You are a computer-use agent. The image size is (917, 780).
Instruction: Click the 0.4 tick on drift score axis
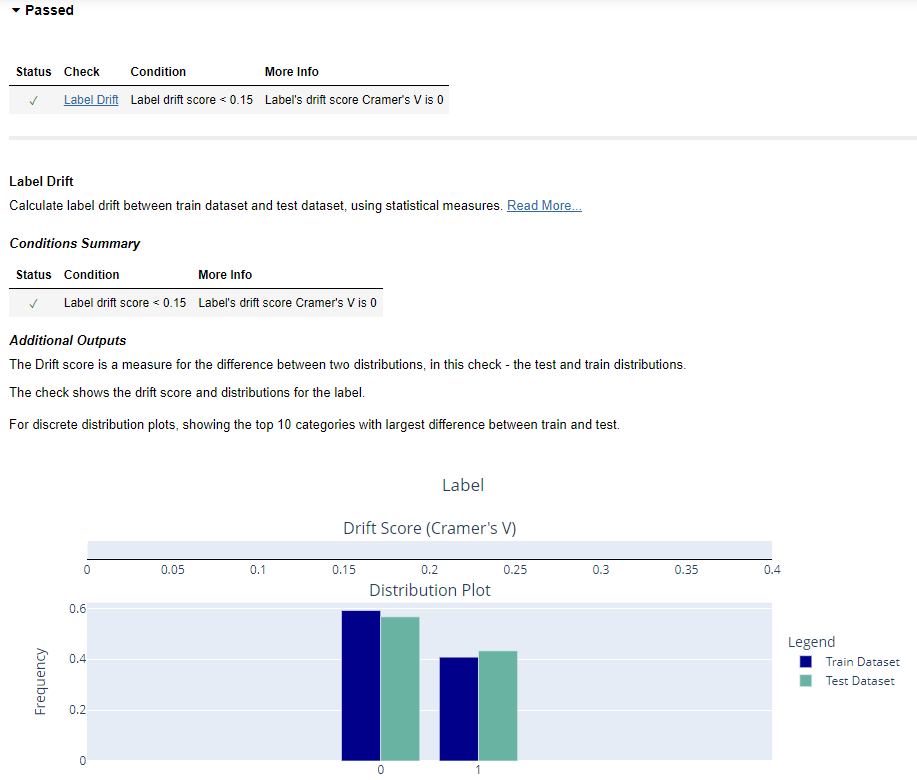click(771, 570)
